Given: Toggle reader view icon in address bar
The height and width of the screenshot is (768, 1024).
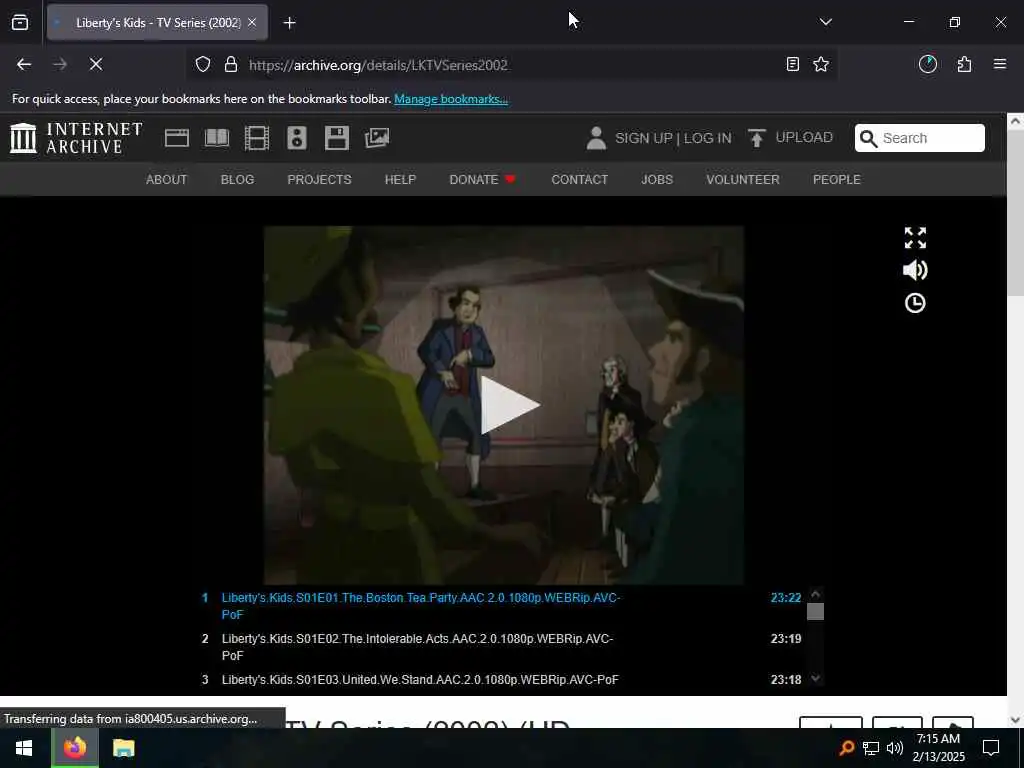Looking at the screenshot, I should (793, 64).
